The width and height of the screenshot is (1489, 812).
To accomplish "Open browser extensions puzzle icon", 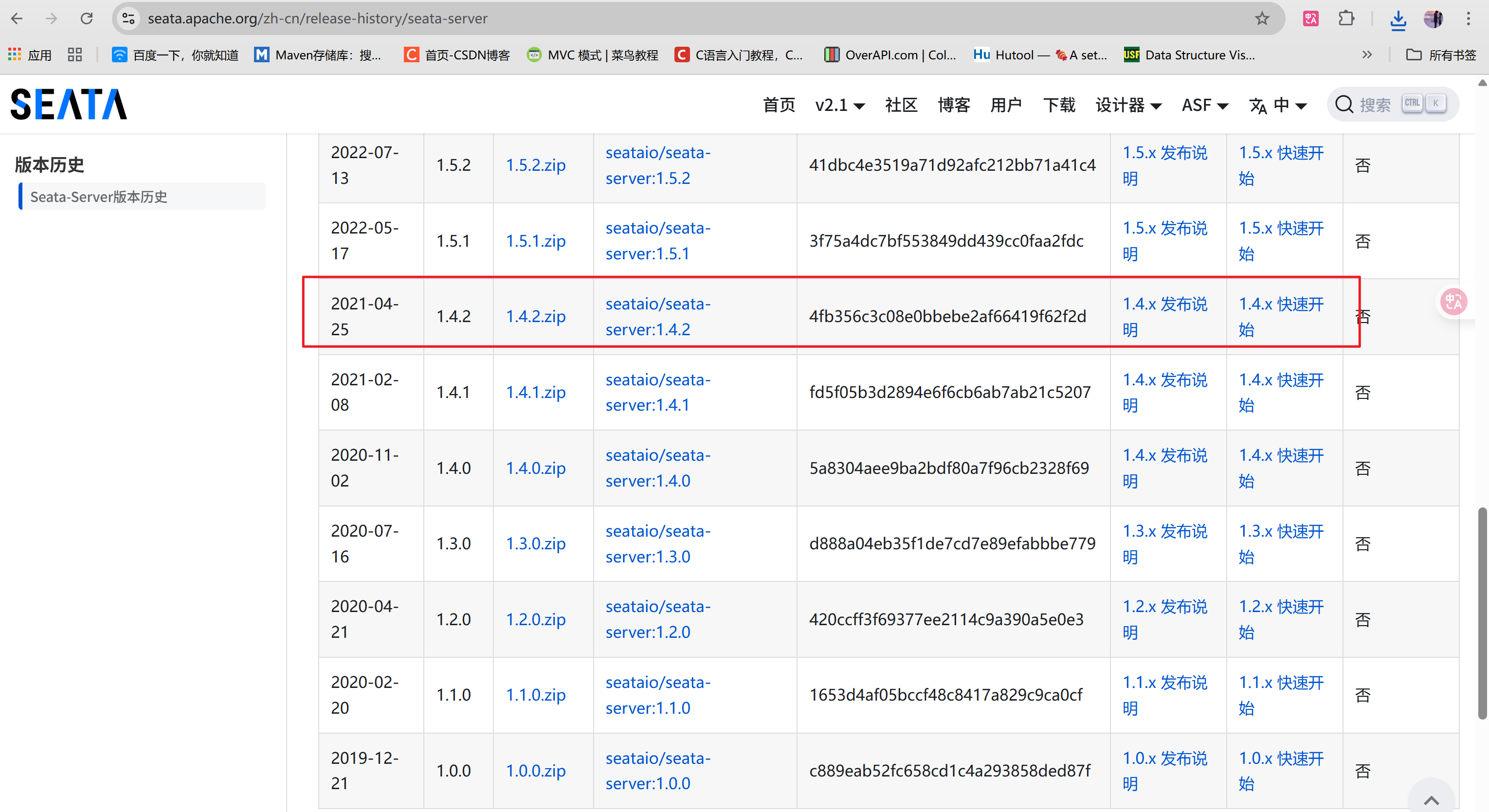I will pyautogui.click(x=1346, y=18).
